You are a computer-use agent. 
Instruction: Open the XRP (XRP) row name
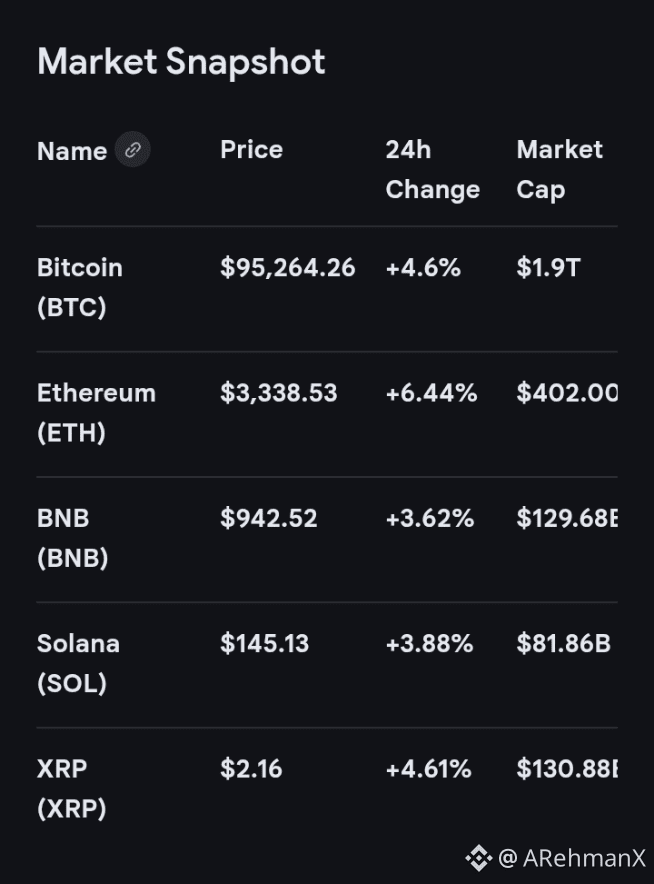pyautogui.click(x=71, y=788)
